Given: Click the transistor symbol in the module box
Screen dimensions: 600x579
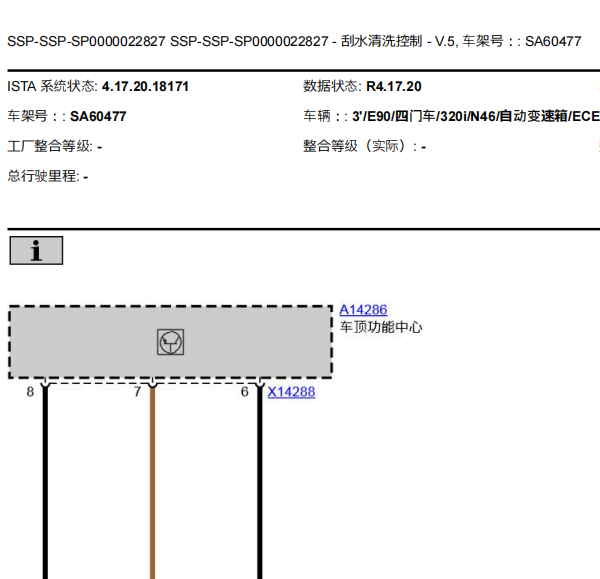Looking at the screenshot, I should tap(171, 342).
